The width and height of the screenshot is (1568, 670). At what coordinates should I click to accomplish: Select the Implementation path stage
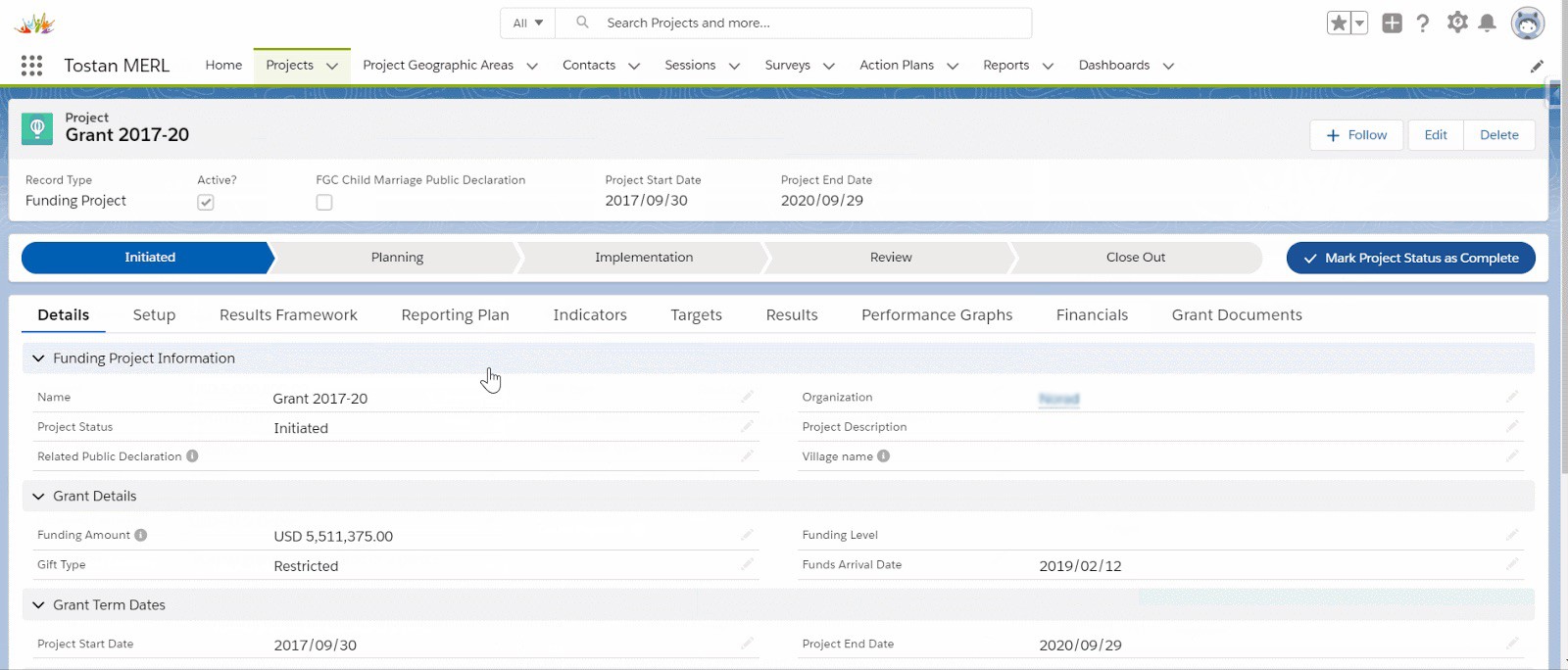click(644, 258)
